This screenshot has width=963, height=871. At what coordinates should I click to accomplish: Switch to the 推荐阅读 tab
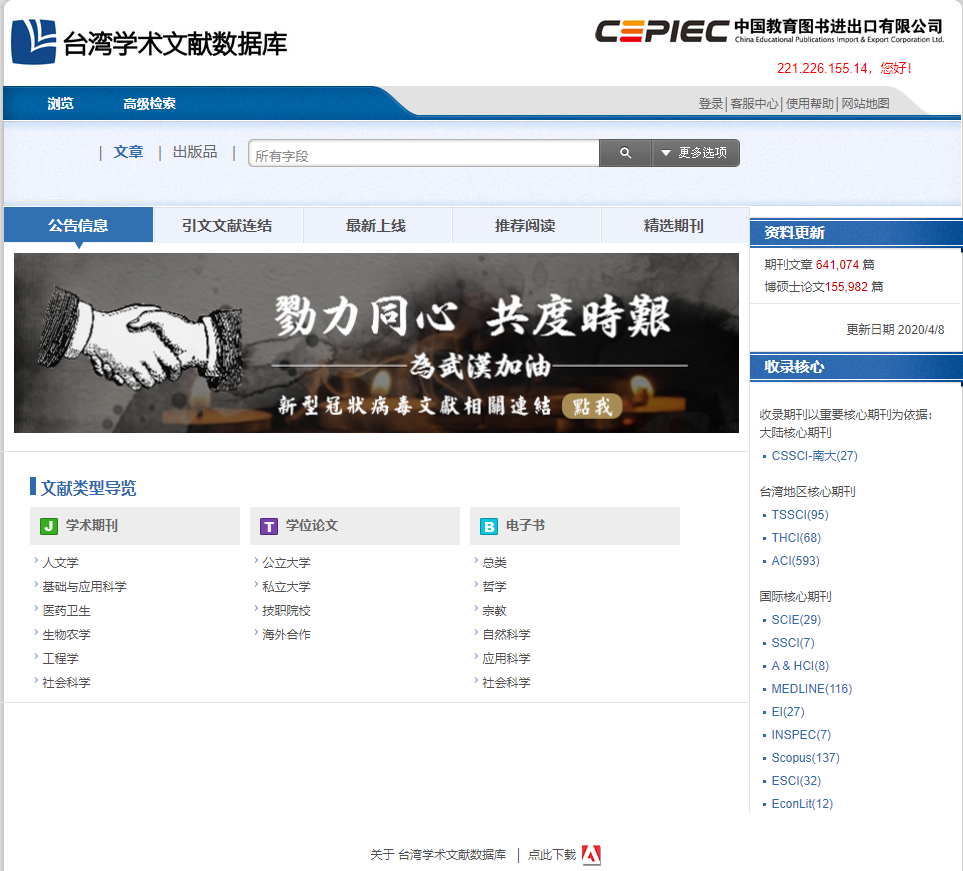526,225
